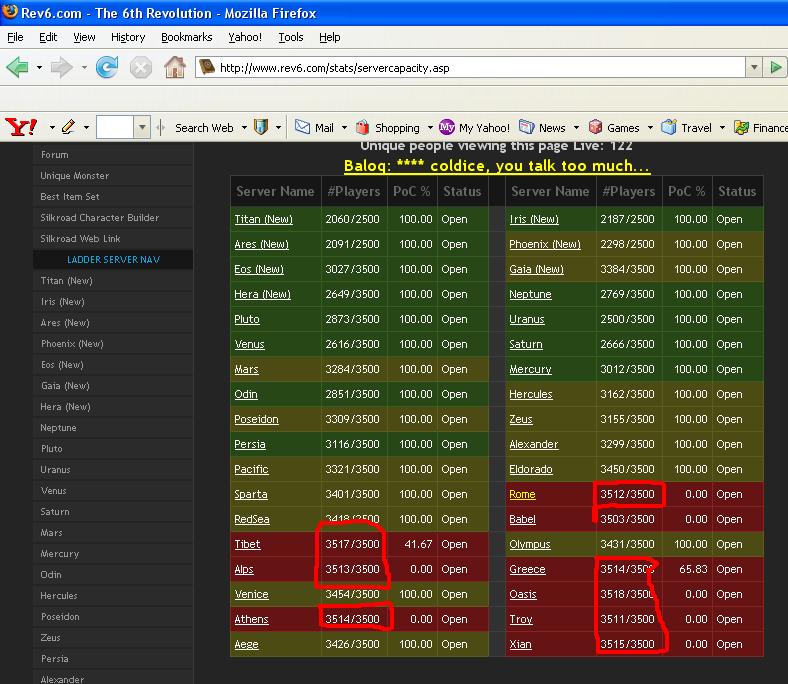The width and height of the screenshot is (788, 684).
Task: Expand the Yahoo search box dropdown
Action: point(142,128)
